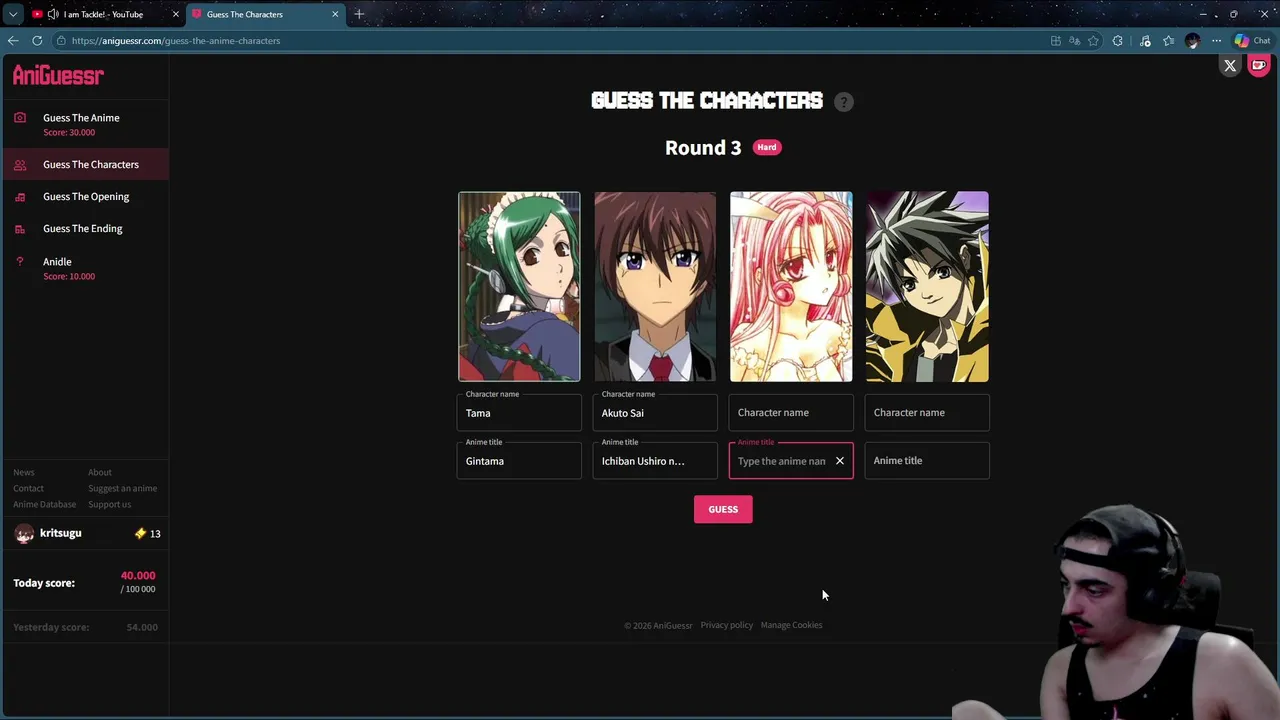The width and height of the screenshot is (1280, 720).
Task: Click the browser apps grid icon
Action: click(1055, 41)
